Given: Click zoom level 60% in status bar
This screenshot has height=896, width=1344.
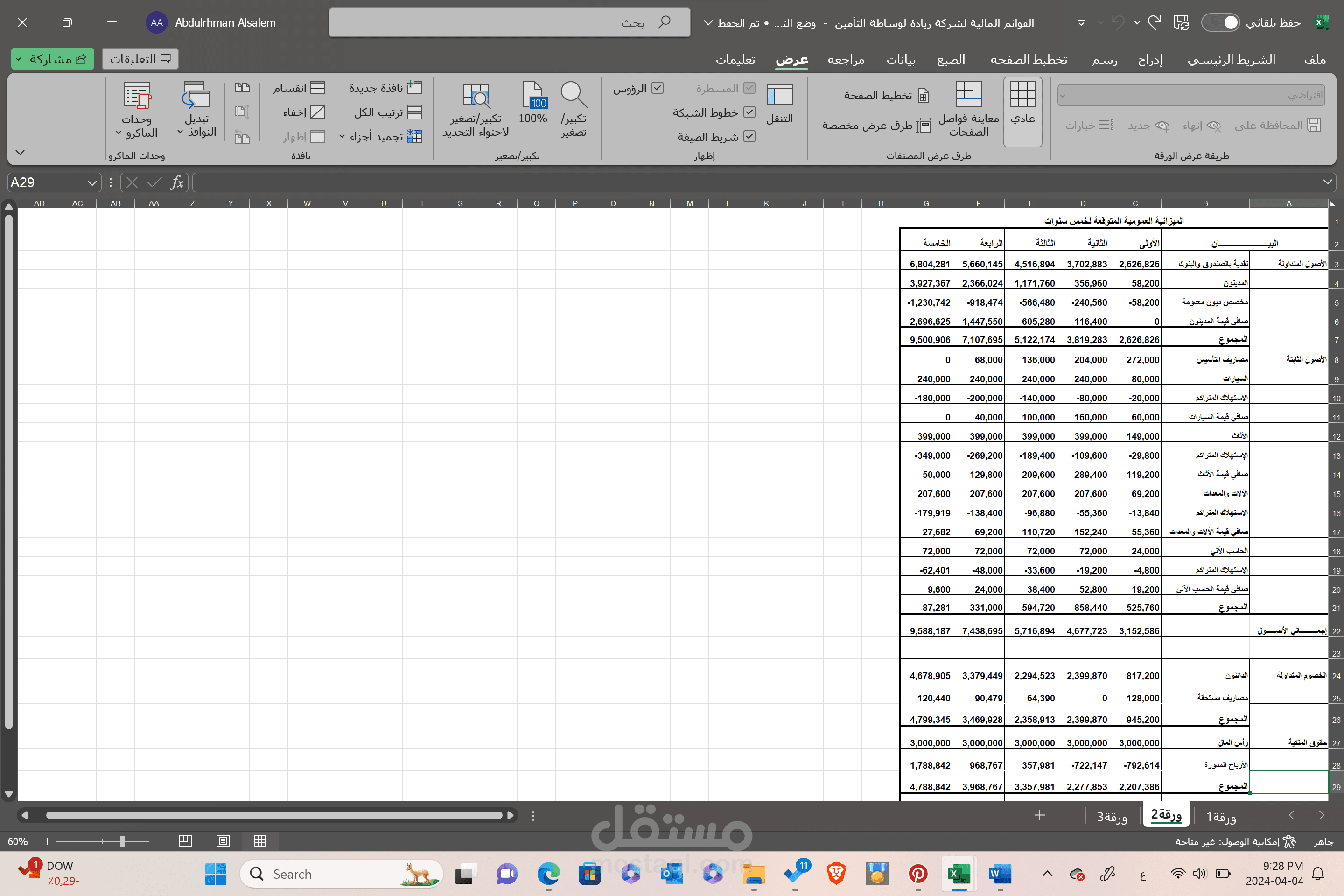Looking at the screenshot, I should point(18,841).
